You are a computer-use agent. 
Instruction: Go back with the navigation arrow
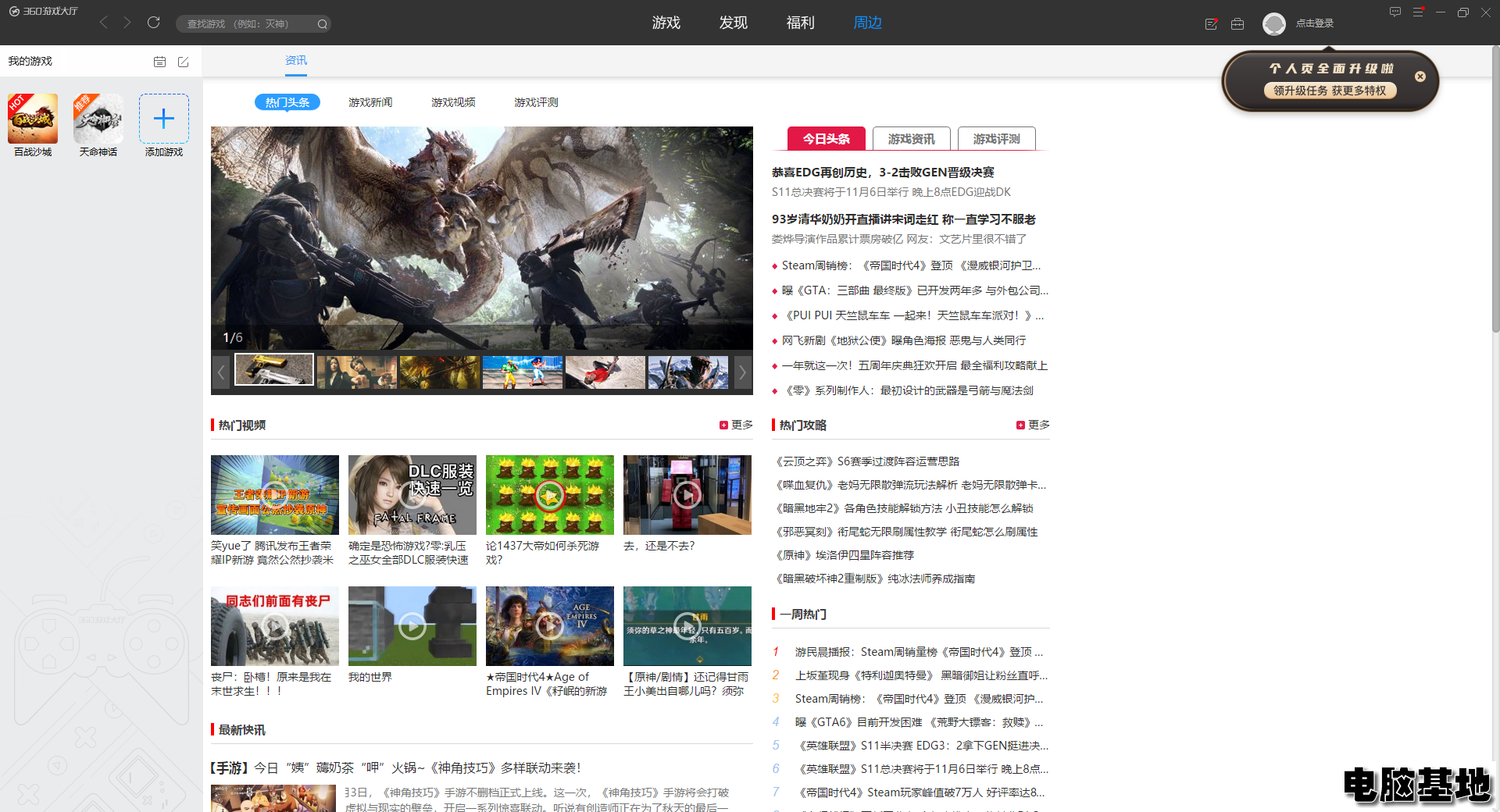pyautogui.click(x=103, y=23)
